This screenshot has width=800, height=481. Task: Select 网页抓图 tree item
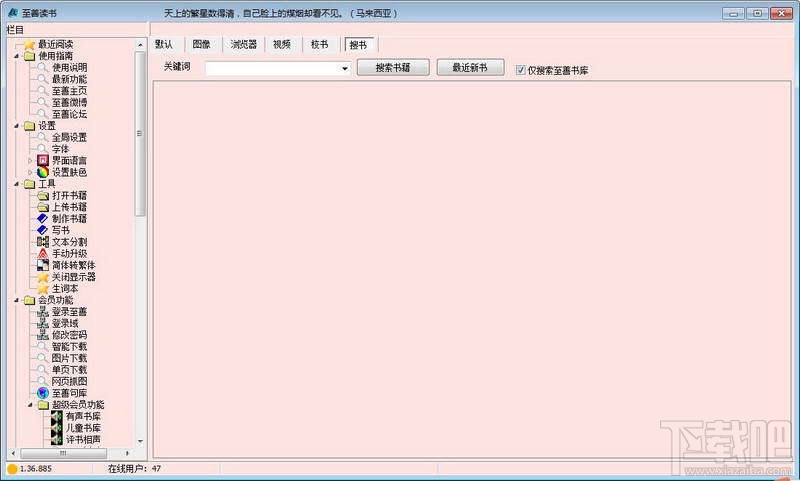69,382
